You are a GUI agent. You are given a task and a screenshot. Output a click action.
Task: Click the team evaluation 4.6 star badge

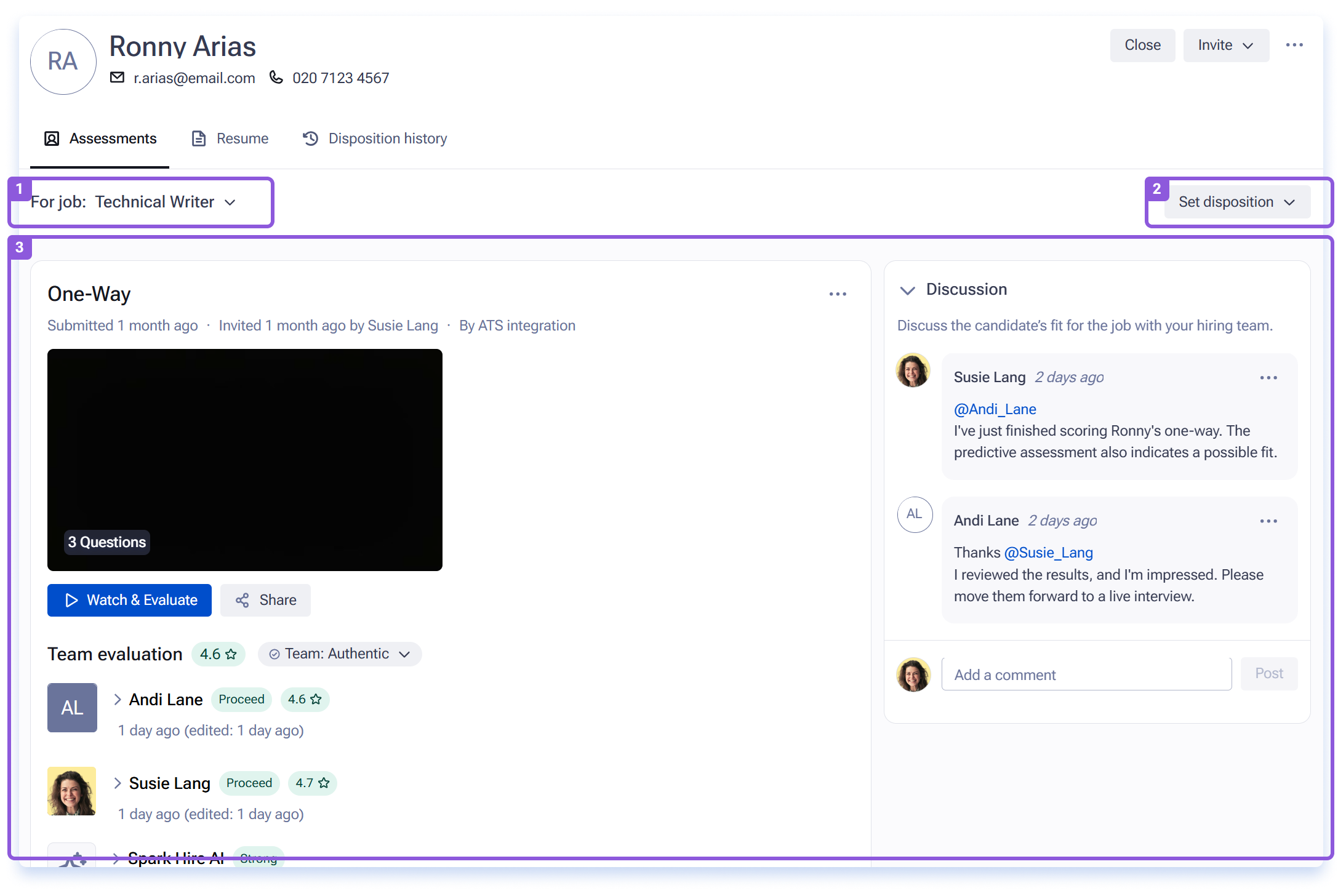(218, 654)
